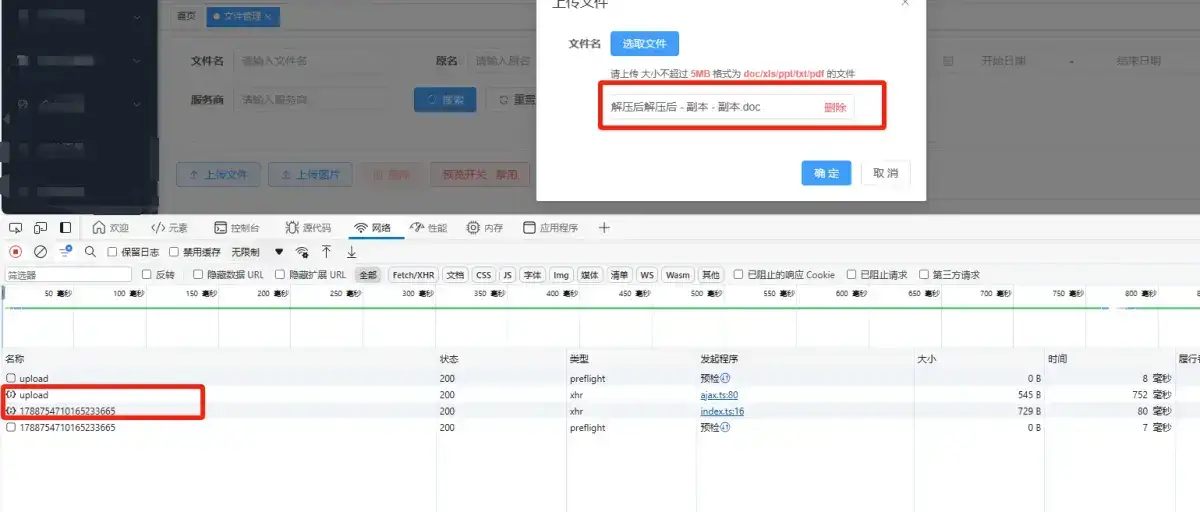
Task: Click 取消 button in upload dialog
Action: pos(886,173)
